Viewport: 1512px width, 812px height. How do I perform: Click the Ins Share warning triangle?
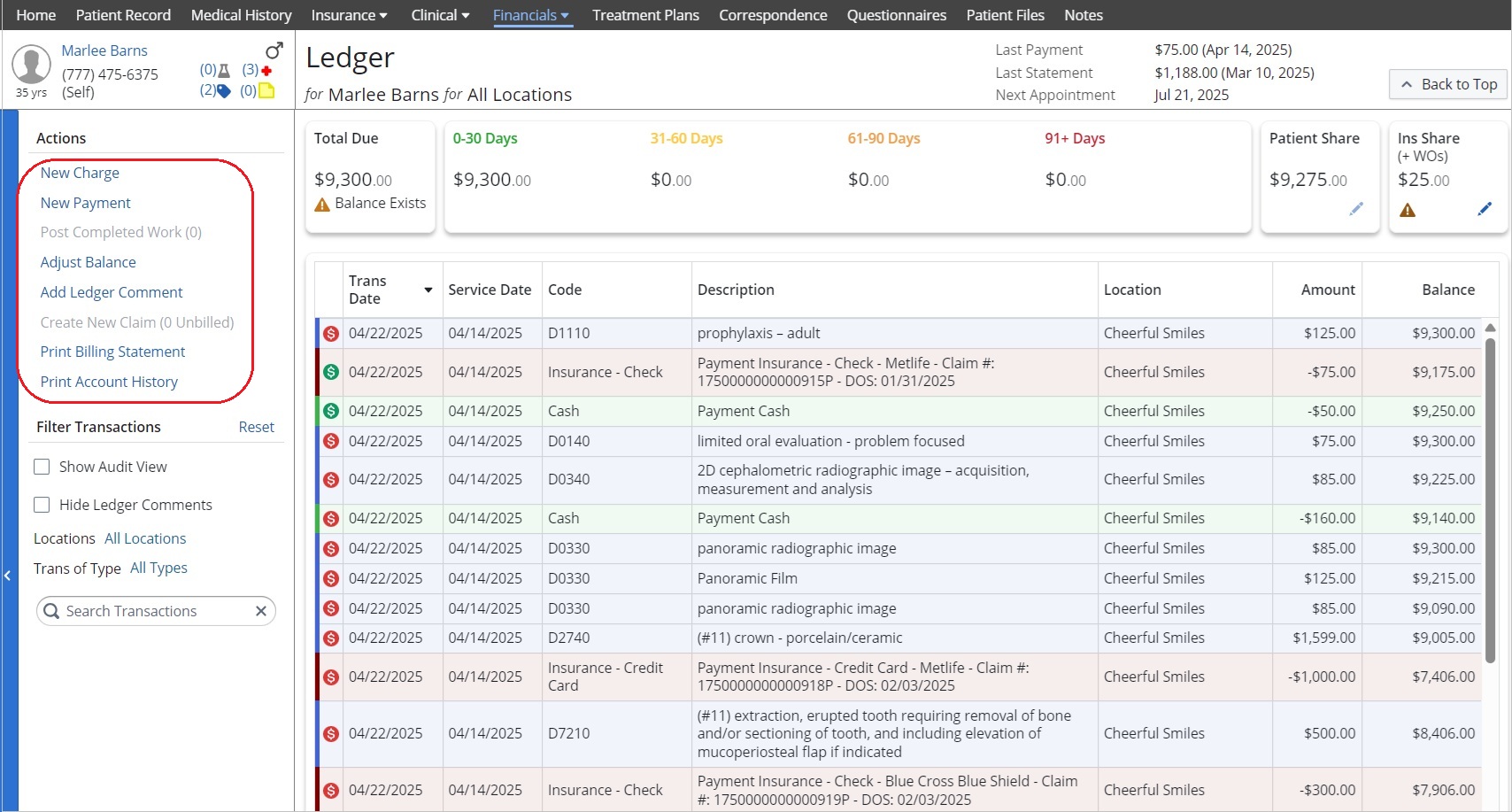[x=1408, y=210]
